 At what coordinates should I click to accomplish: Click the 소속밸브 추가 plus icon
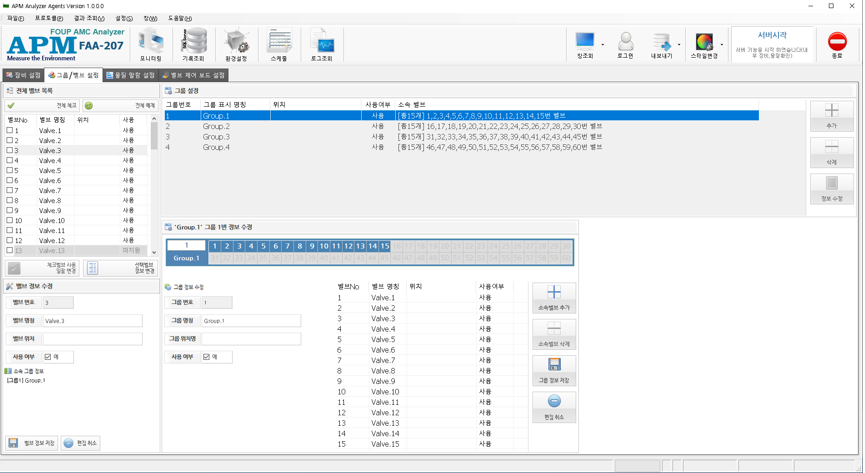point(554,297)
